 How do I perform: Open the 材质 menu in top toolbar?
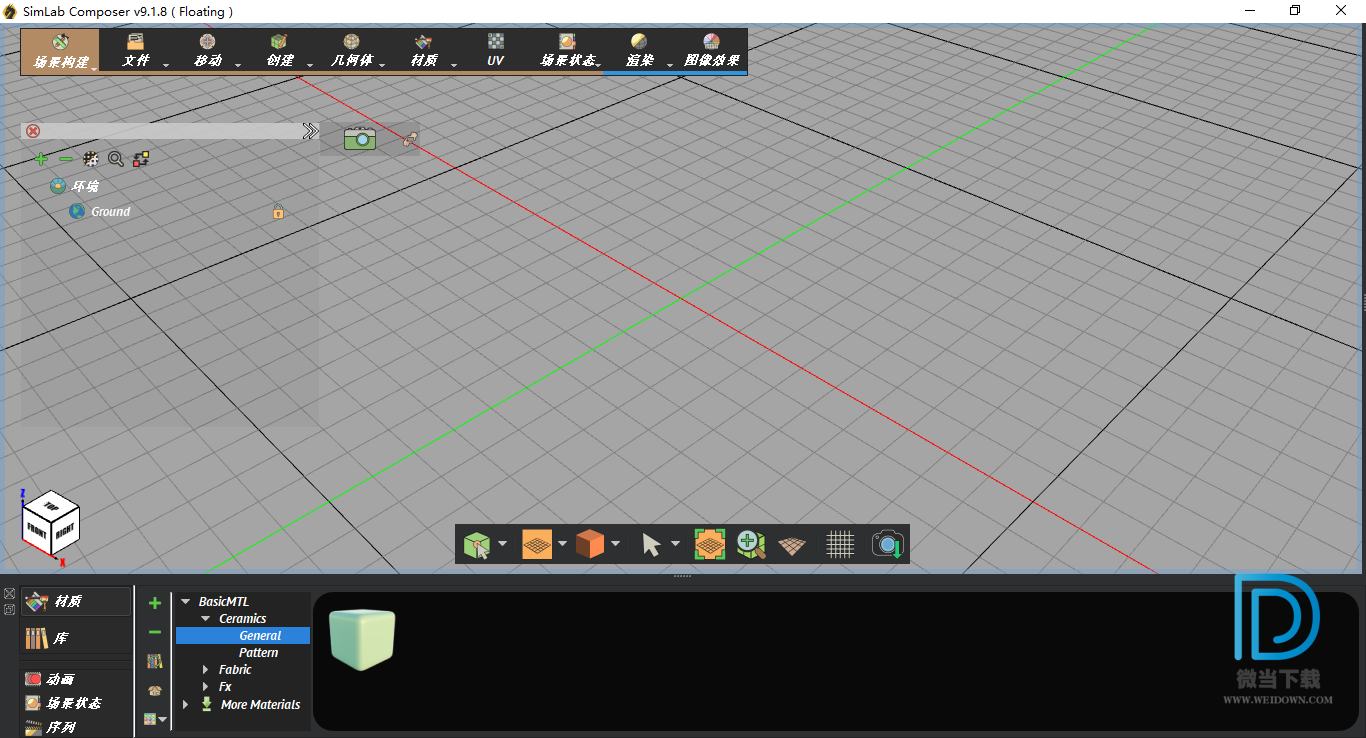424,51
